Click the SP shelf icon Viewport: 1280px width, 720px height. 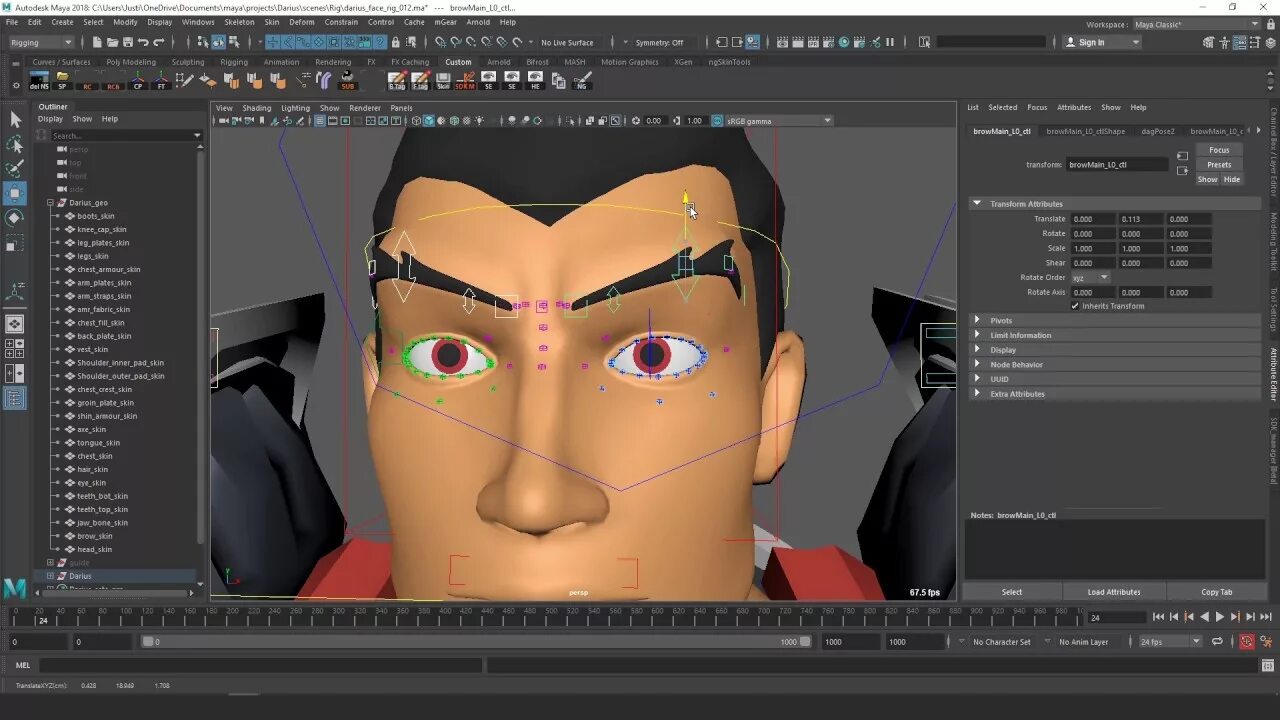(x=63, y=80)
